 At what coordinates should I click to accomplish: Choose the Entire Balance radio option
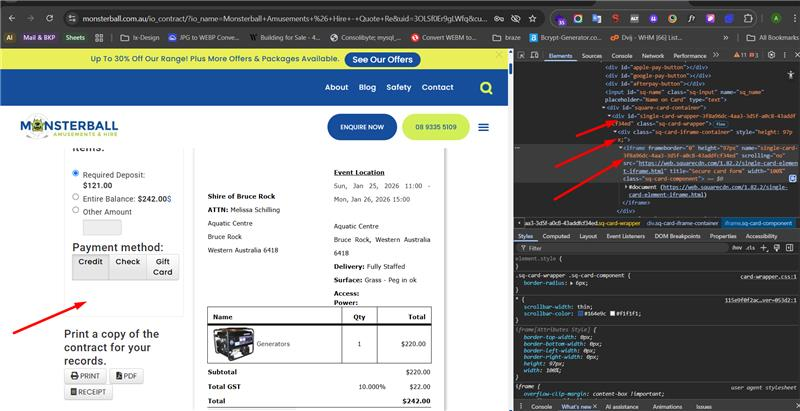[76, 197]
